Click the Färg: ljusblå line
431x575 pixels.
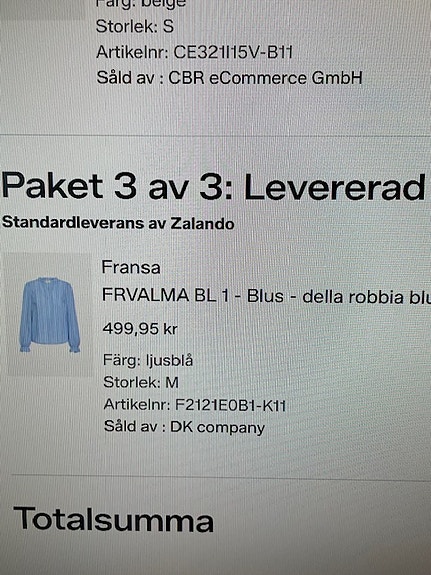(148, 360)
